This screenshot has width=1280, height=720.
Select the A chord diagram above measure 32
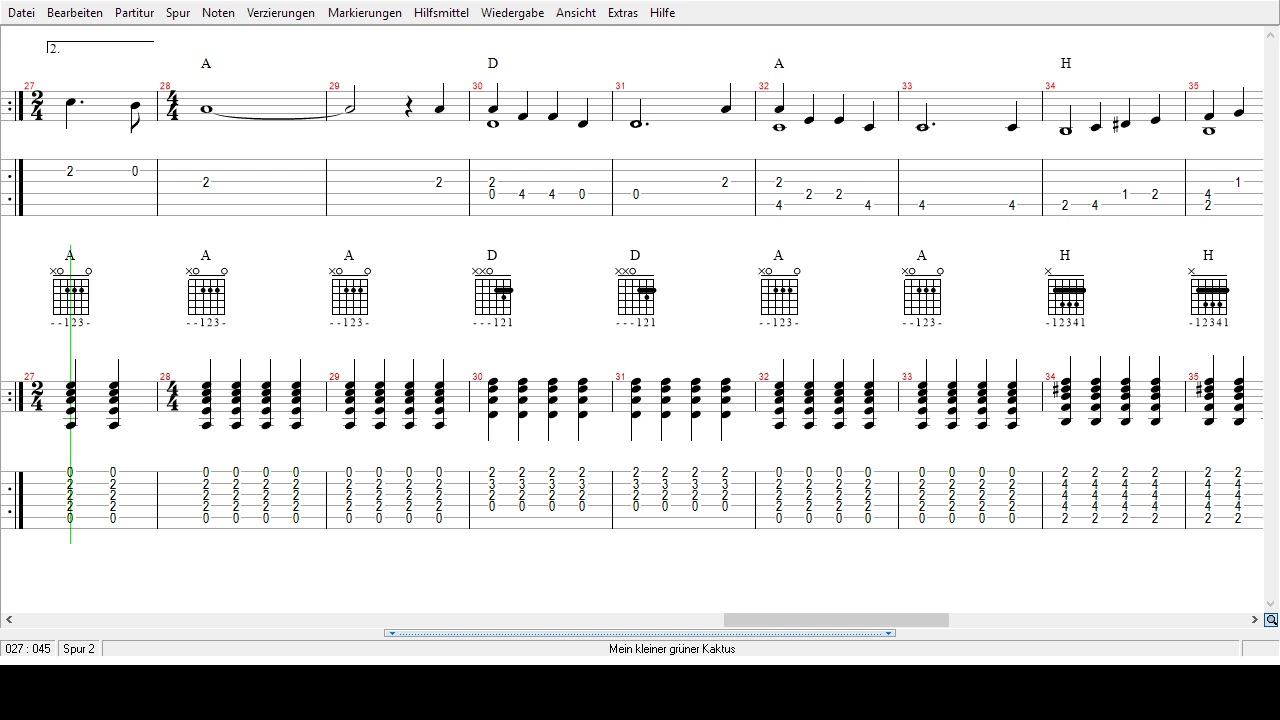(x=779, y=297)
